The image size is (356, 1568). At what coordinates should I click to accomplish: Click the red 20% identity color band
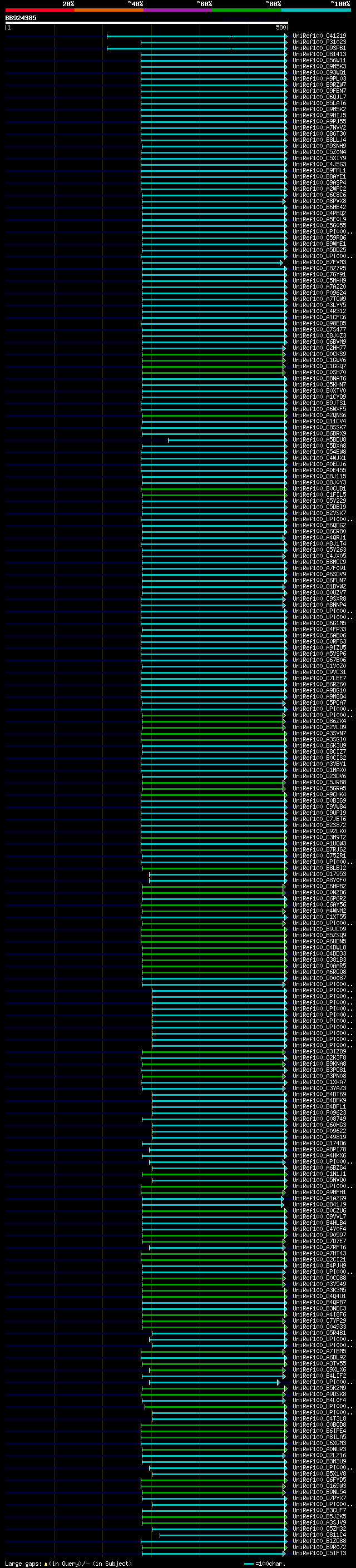39,10
